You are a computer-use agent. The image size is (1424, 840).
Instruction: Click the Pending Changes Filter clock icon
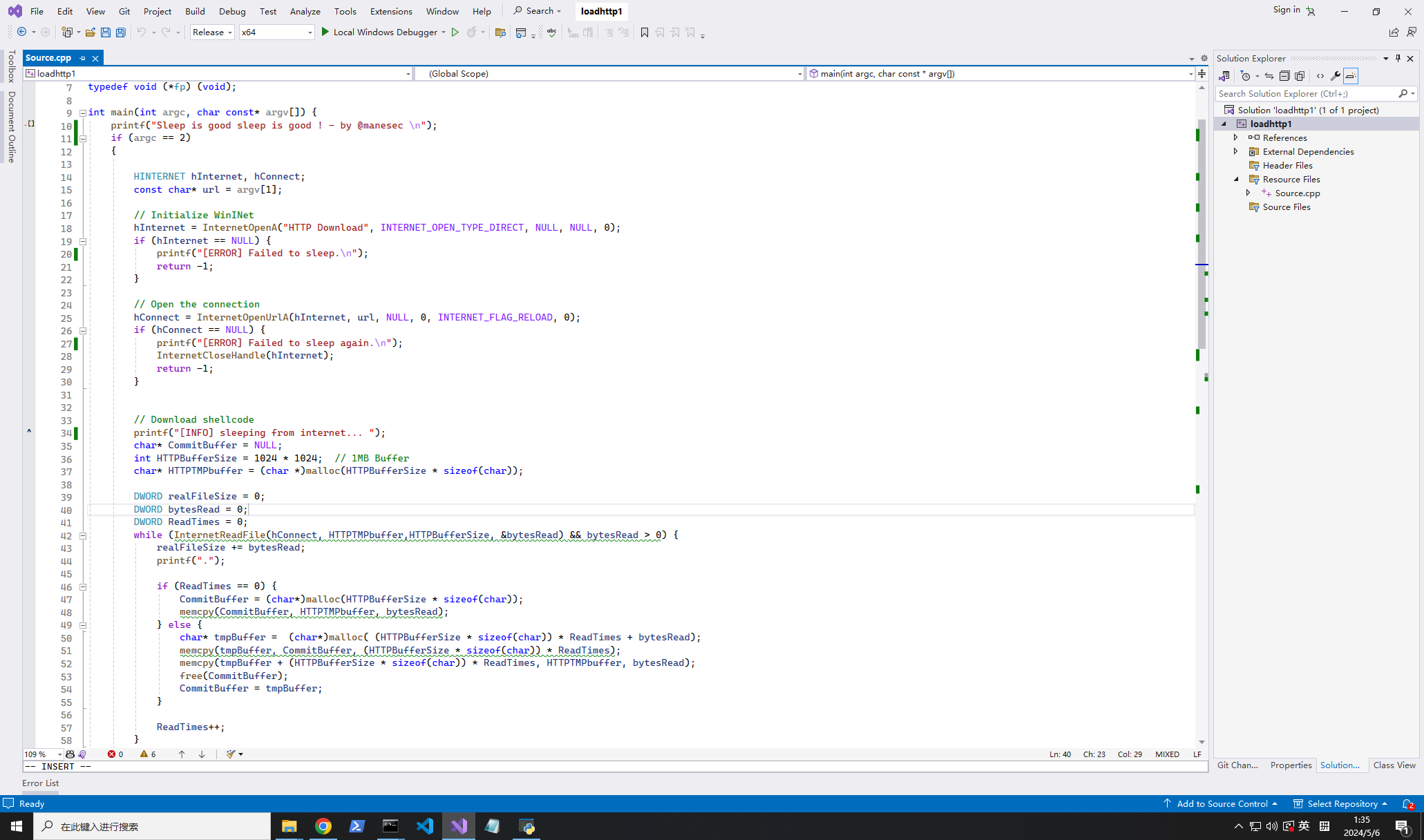pyautogui.click(x=1246, y=76)
